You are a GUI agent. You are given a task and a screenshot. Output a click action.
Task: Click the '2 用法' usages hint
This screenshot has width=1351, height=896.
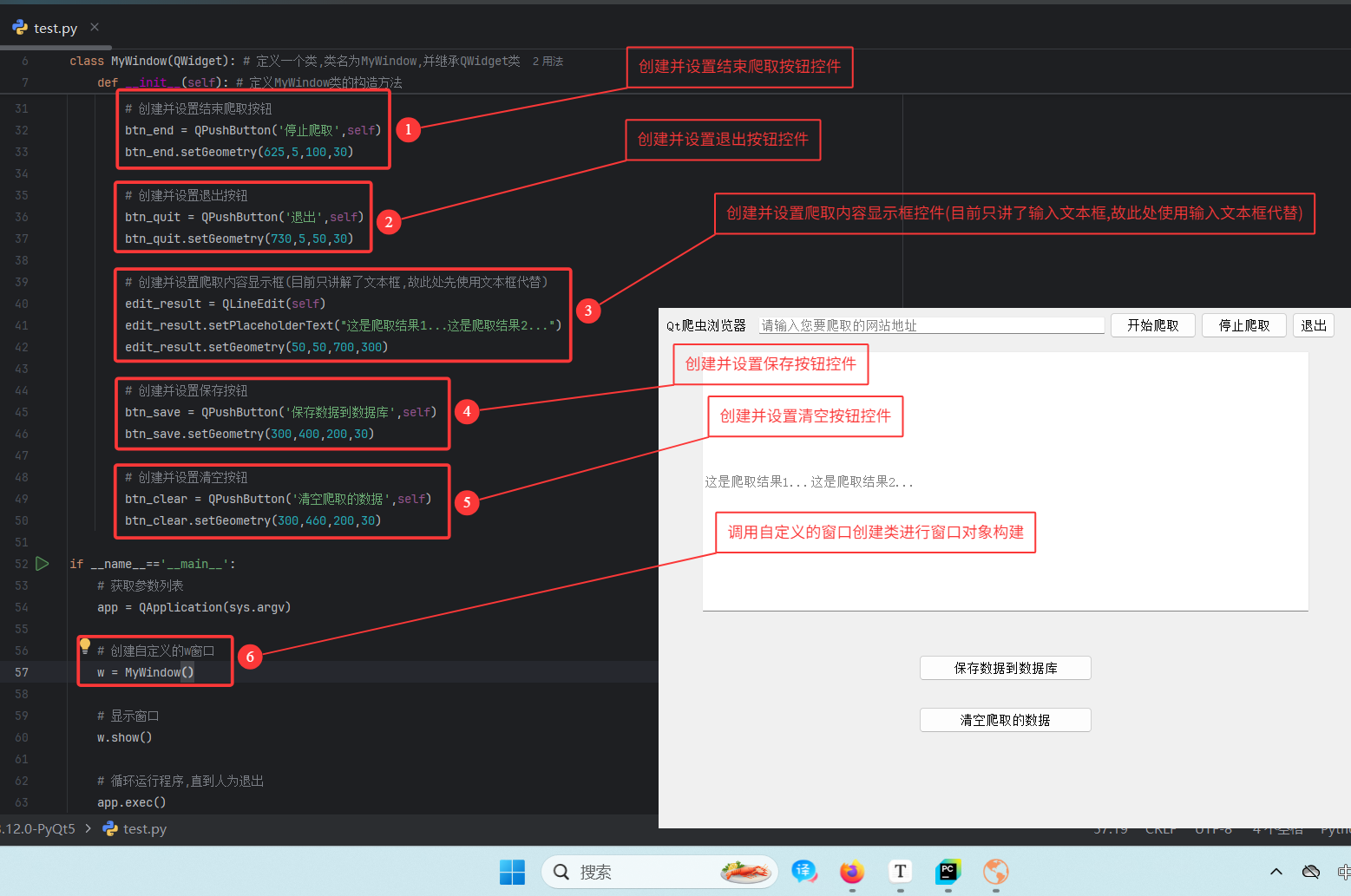click(548, 62)
